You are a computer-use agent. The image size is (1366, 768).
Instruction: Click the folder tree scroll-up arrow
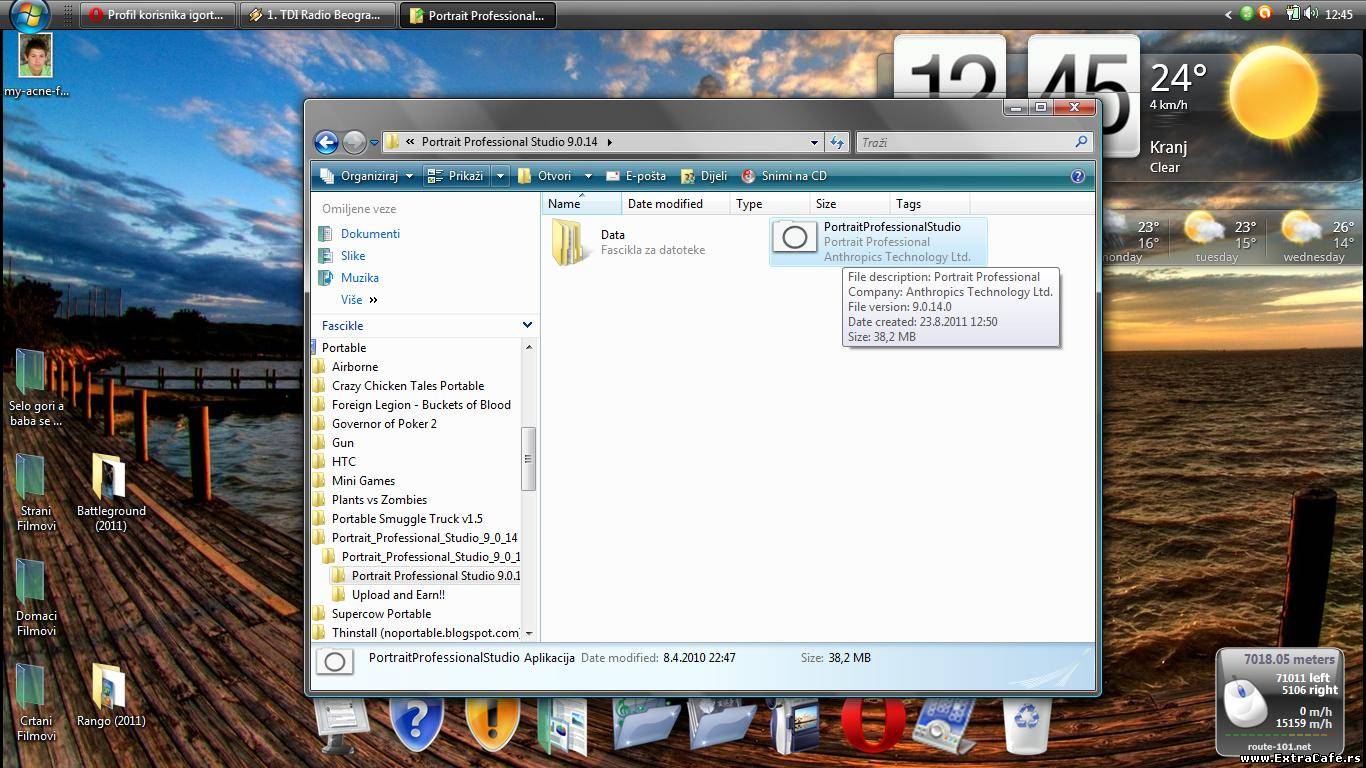[529, 347]
